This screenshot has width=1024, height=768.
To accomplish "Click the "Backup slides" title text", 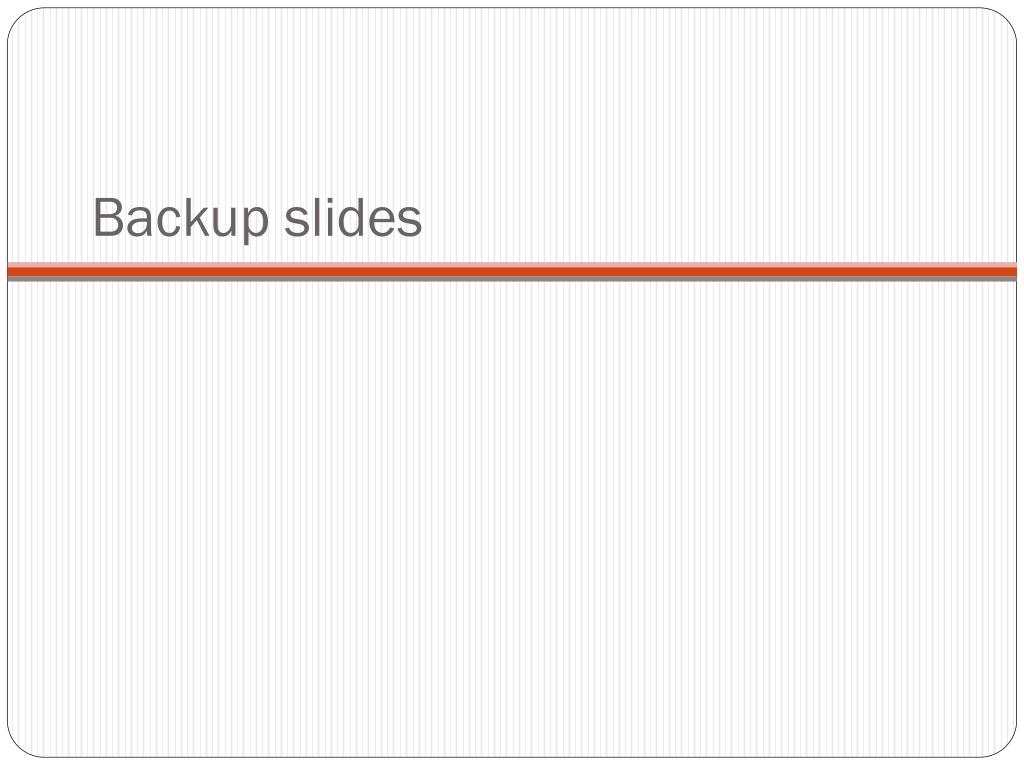I will (x=257, y=219).
